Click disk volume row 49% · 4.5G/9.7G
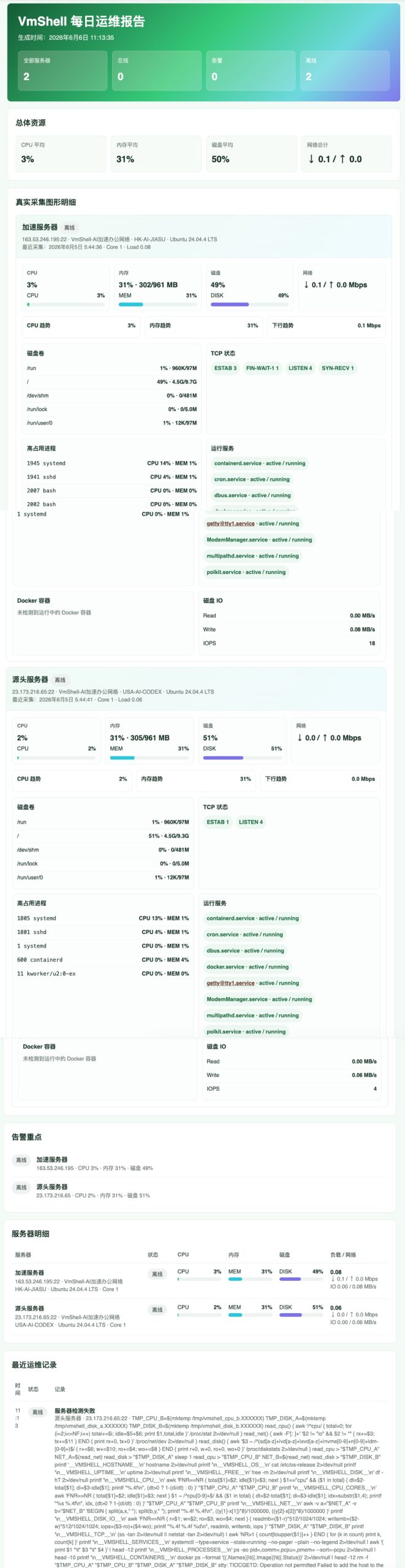405x1568 pixels. click(x=112, y=382)
